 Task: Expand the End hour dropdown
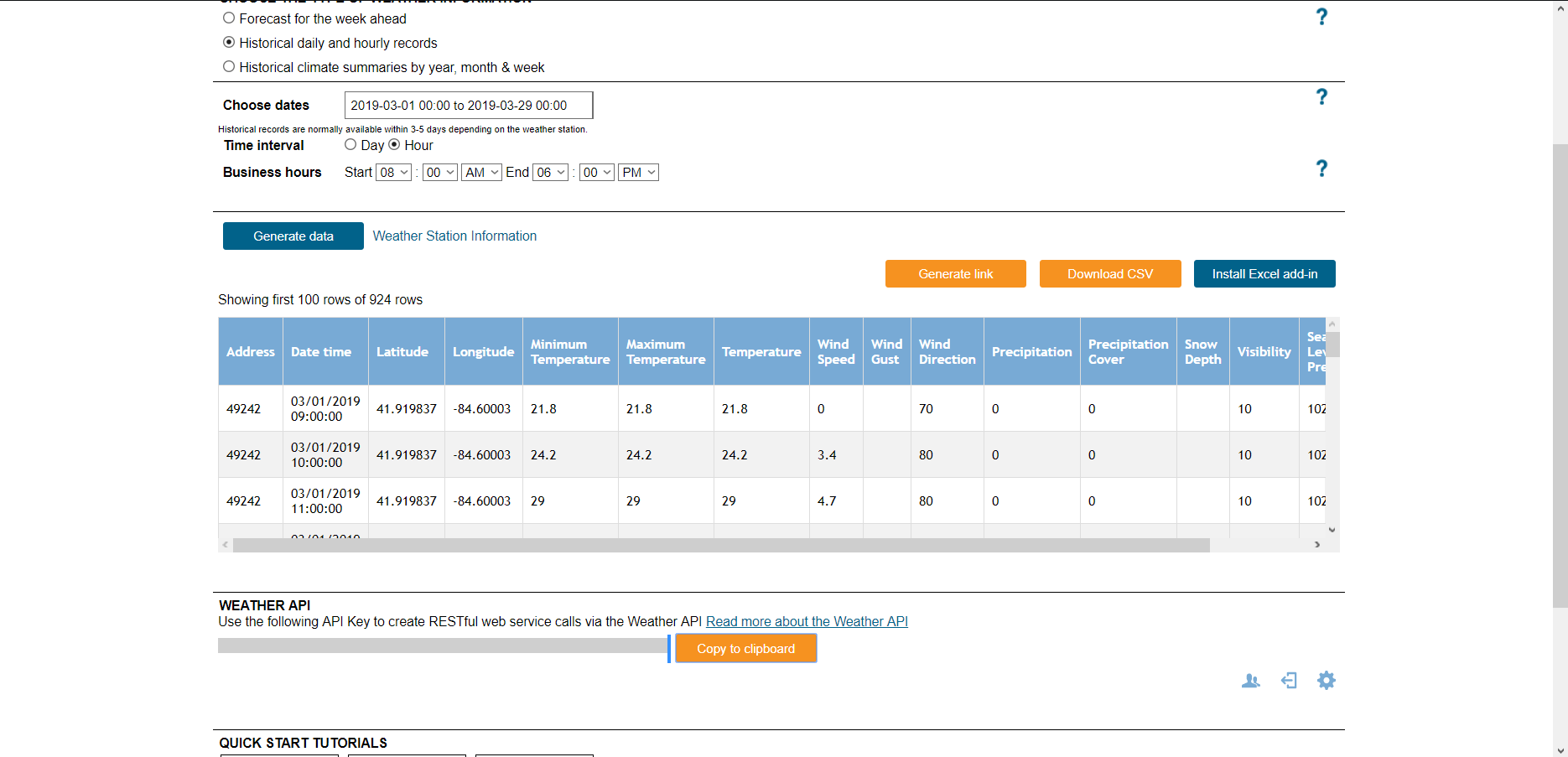tap(550, 173)
